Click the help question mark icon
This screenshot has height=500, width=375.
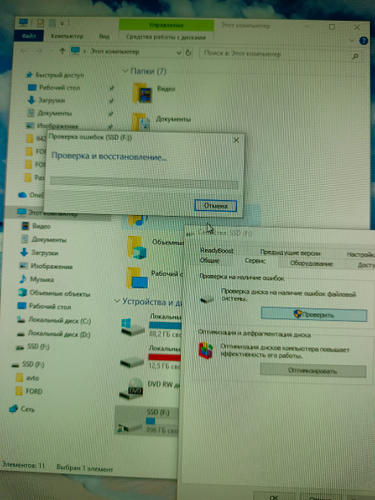tap(364, 41)
